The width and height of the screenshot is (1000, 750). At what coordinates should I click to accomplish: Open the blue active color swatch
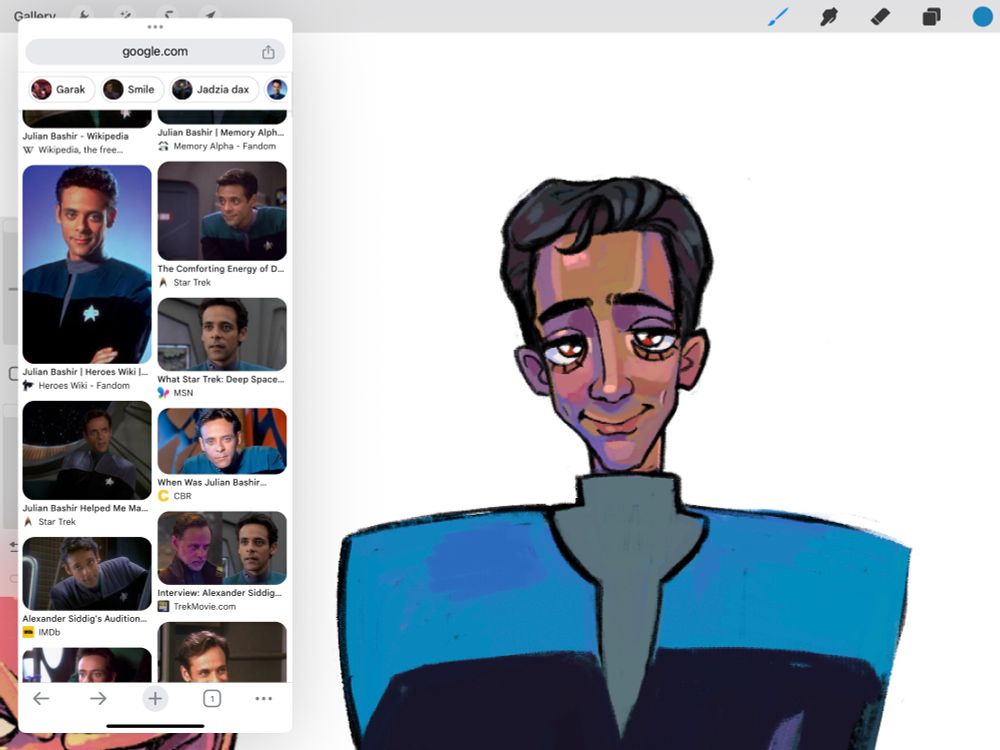(983, 17)
